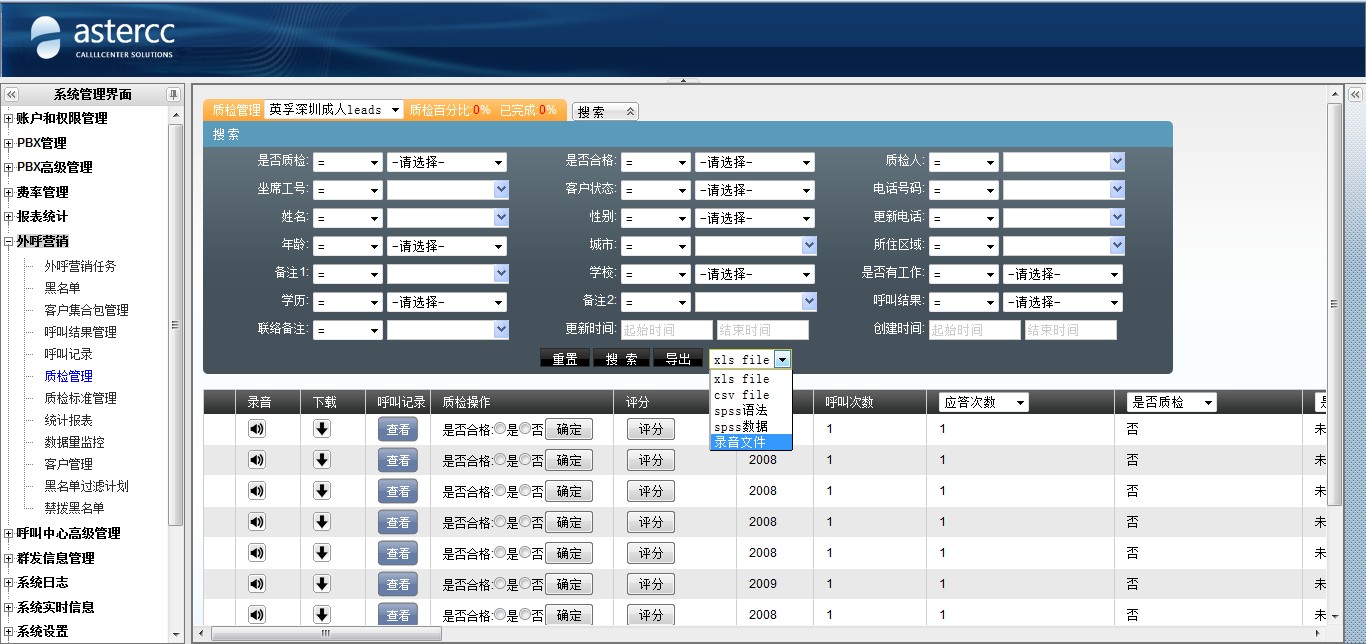Viewport: 1366px width, 644px height.
Task: Click the 导出 export button
Action: coord(678,359)
